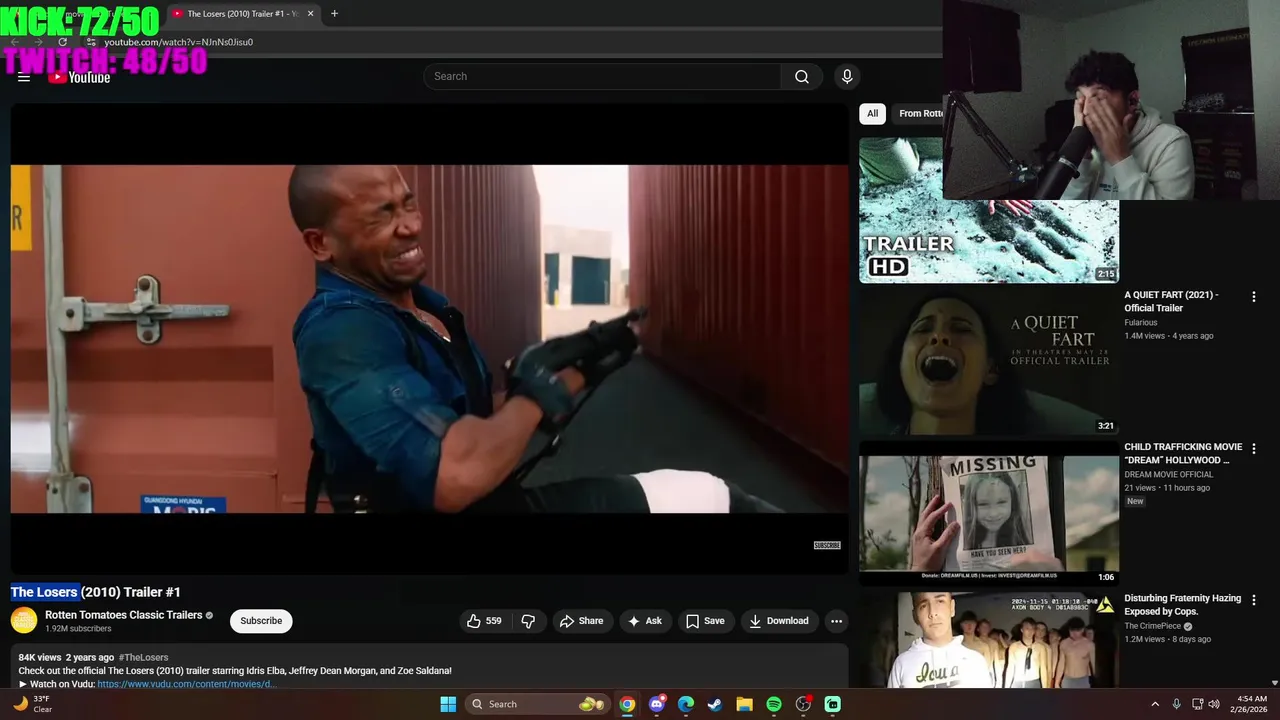Image resolution: width=1280 pixels, height=720 pixels.
Task: Click the YouTube search input field
Action: pos(603,77)
